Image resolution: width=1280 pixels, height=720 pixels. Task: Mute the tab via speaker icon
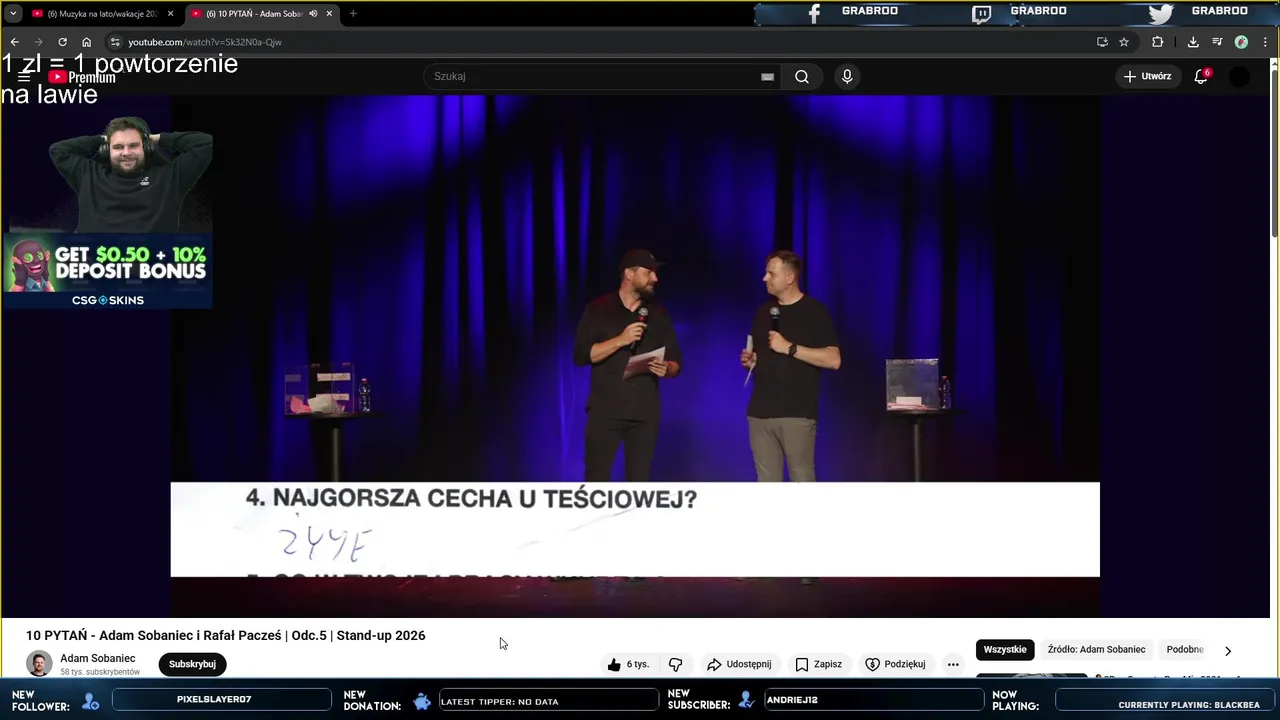click(313, 14)
